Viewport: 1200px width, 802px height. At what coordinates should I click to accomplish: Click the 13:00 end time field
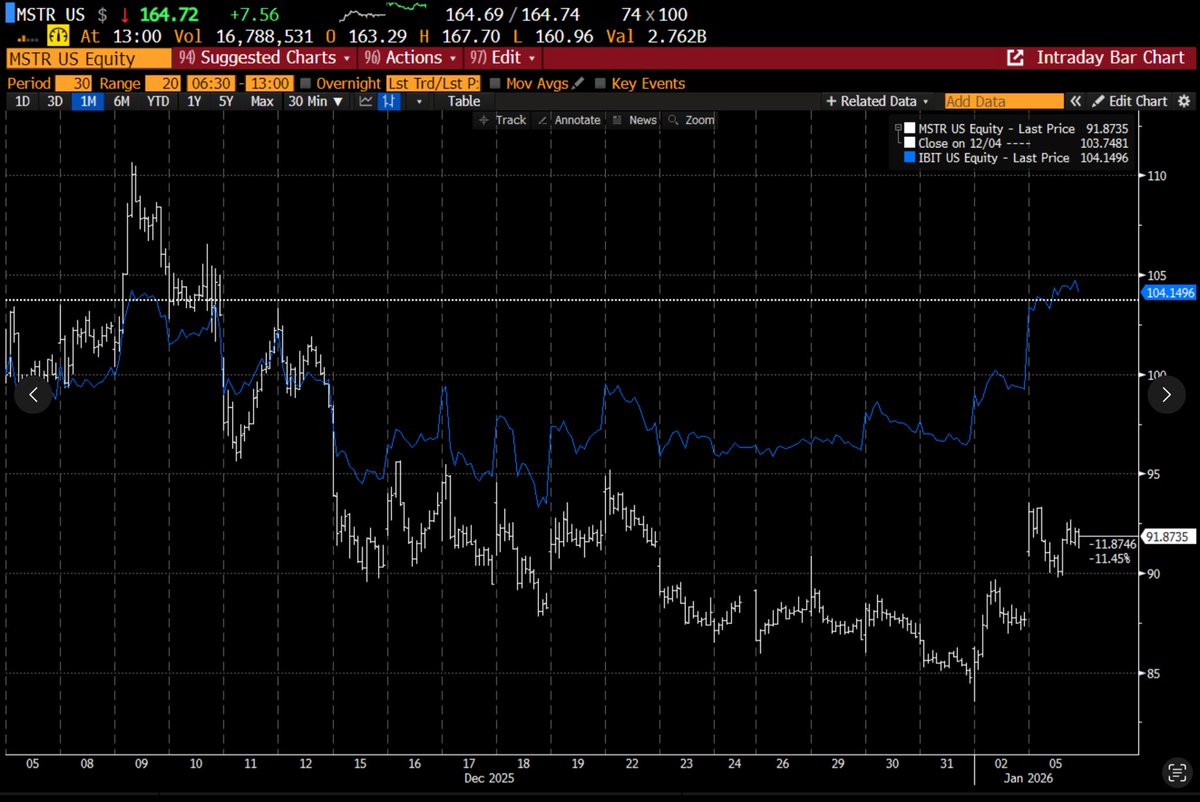(x=269, y=84)
